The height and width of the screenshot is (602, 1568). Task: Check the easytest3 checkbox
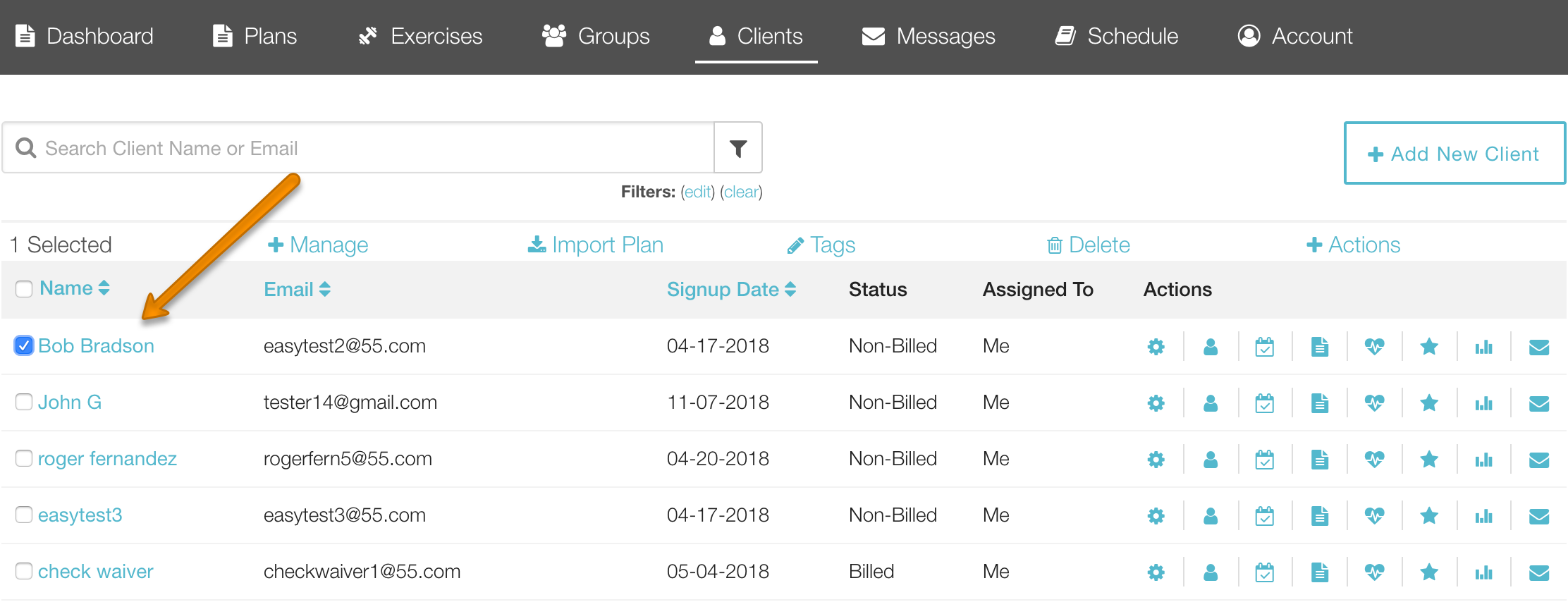click(x=24, y=515)
